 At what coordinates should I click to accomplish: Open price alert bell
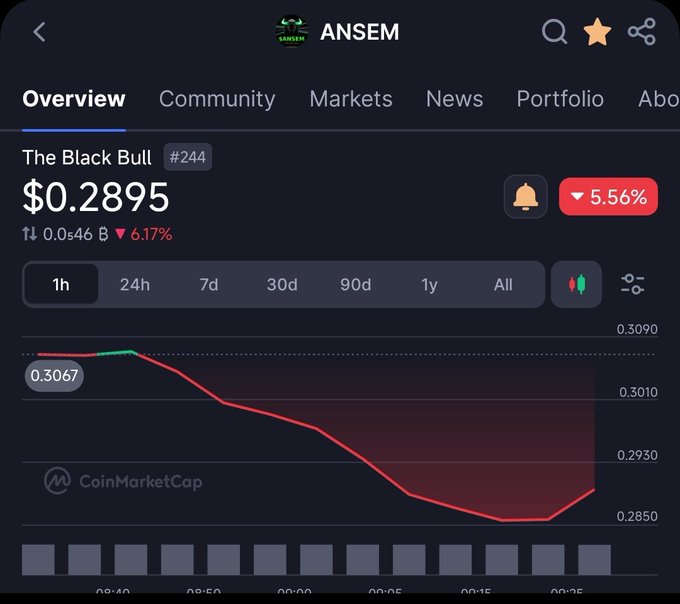tap(526, 196)
